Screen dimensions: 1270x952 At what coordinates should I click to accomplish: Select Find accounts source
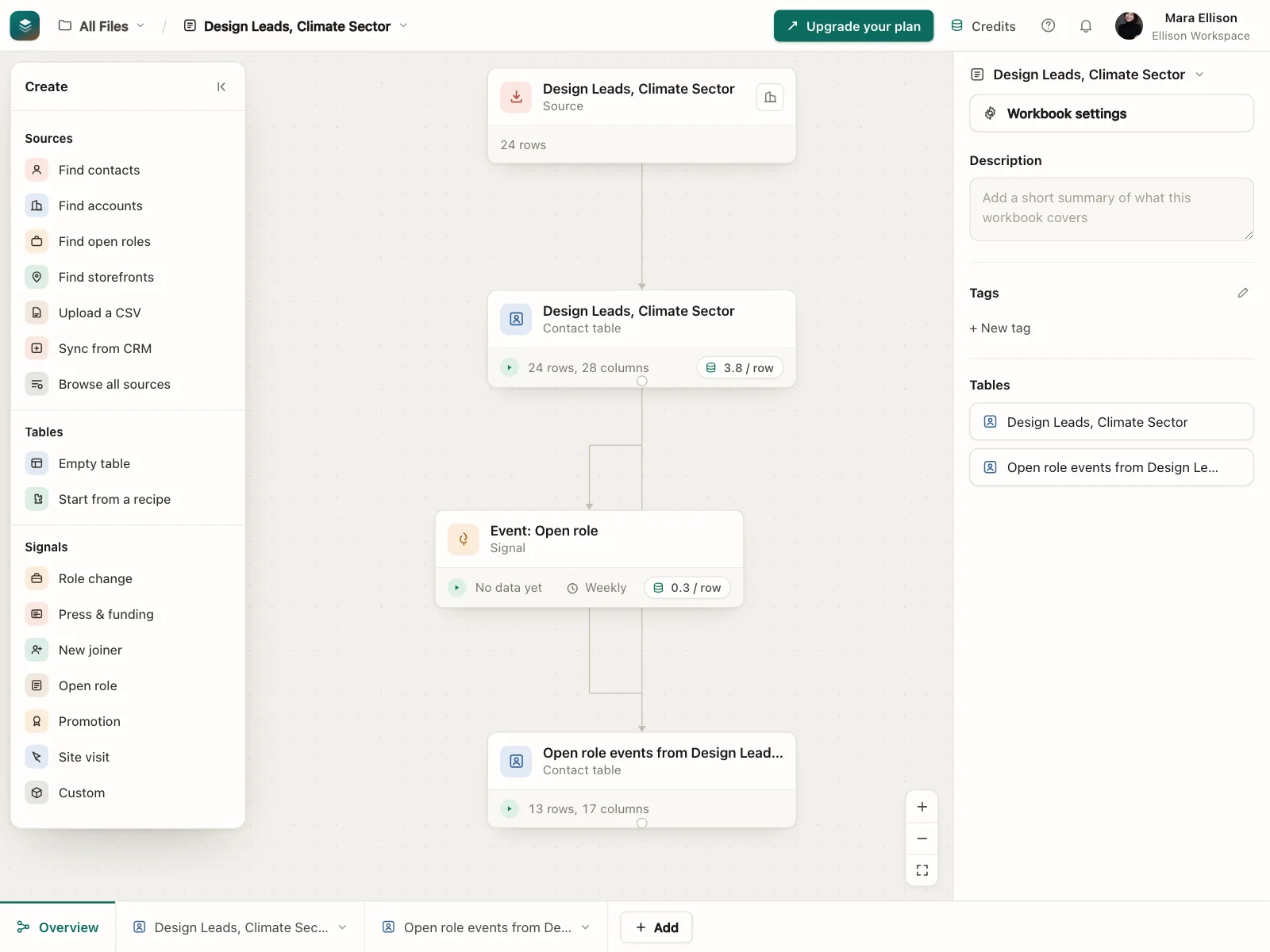[128, 205]
